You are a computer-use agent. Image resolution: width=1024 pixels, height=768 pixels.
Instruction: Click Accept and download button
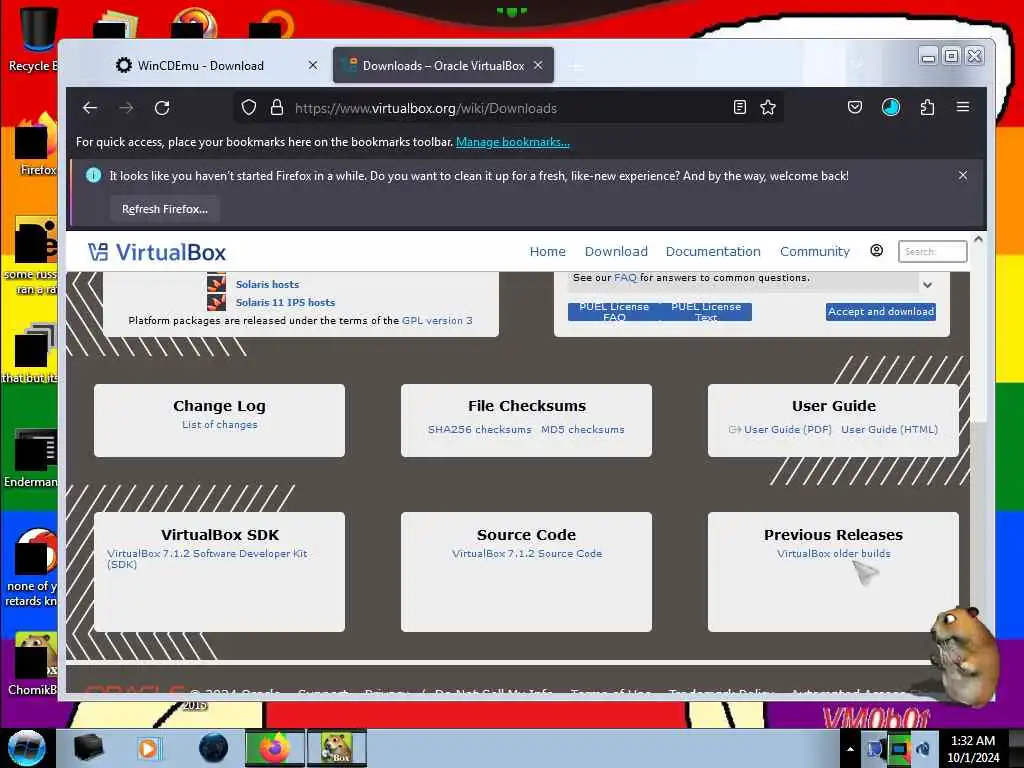pyautogui.click(x=880, y=312)
